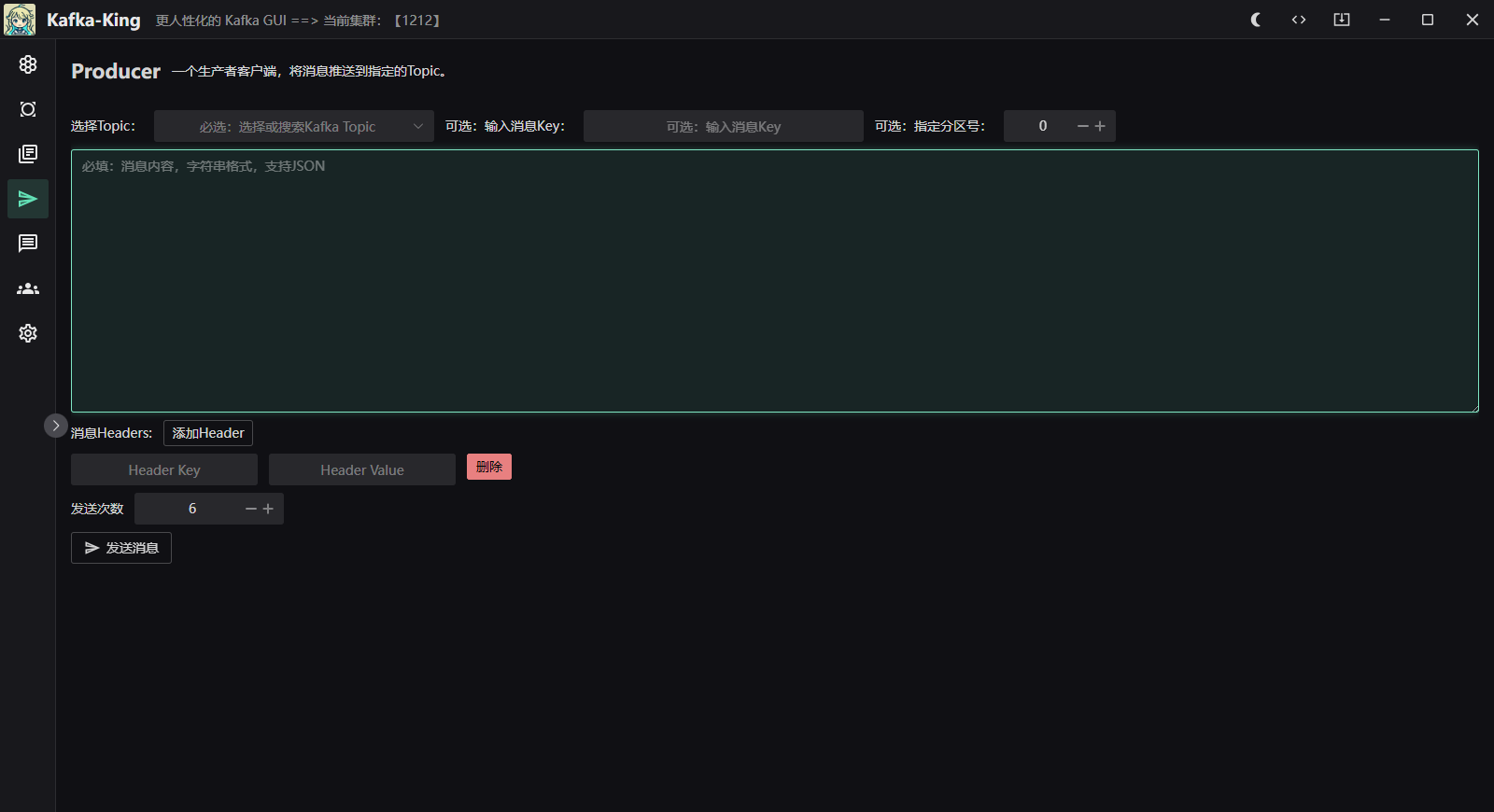Image resolution: width=1494 pixels, height=812 pixels.
Task: Click the 添加Header button
Action: click(208, 433)
